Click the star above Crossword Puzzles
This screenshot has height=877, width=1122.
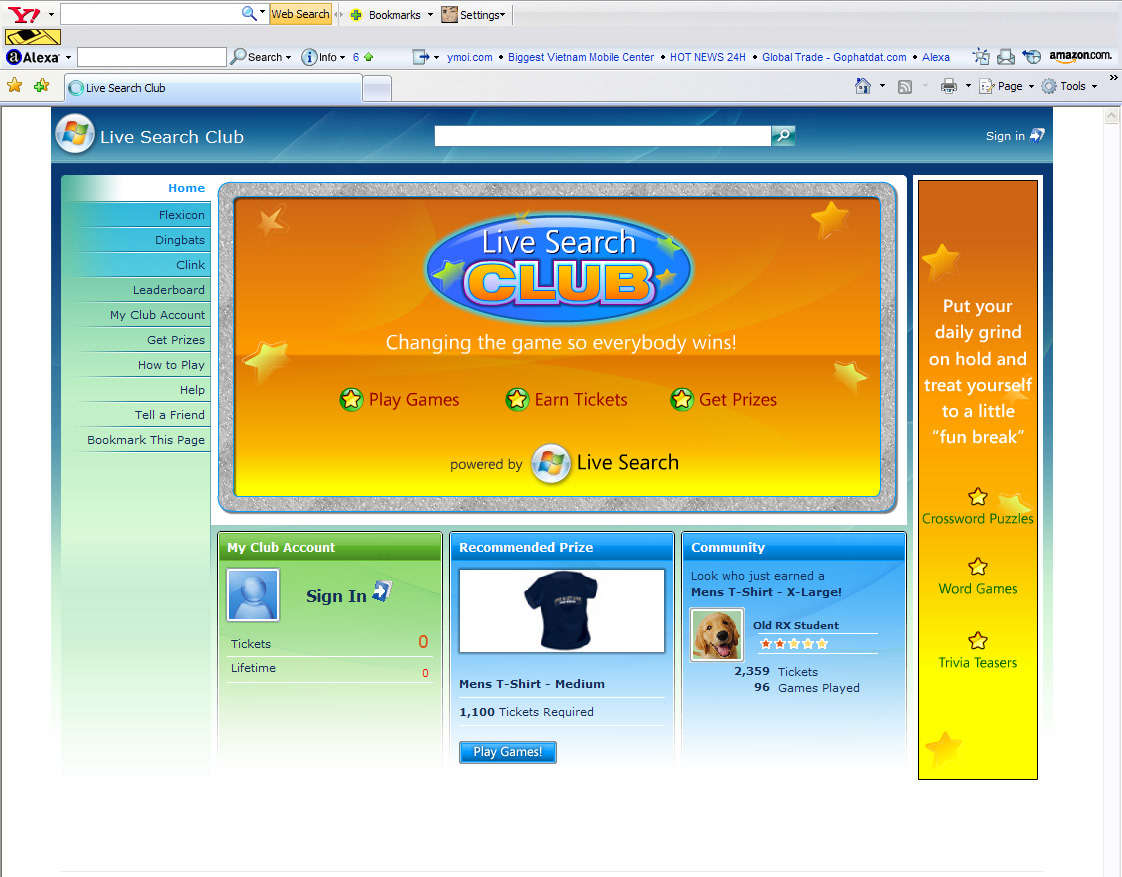(x=977, y=496)
